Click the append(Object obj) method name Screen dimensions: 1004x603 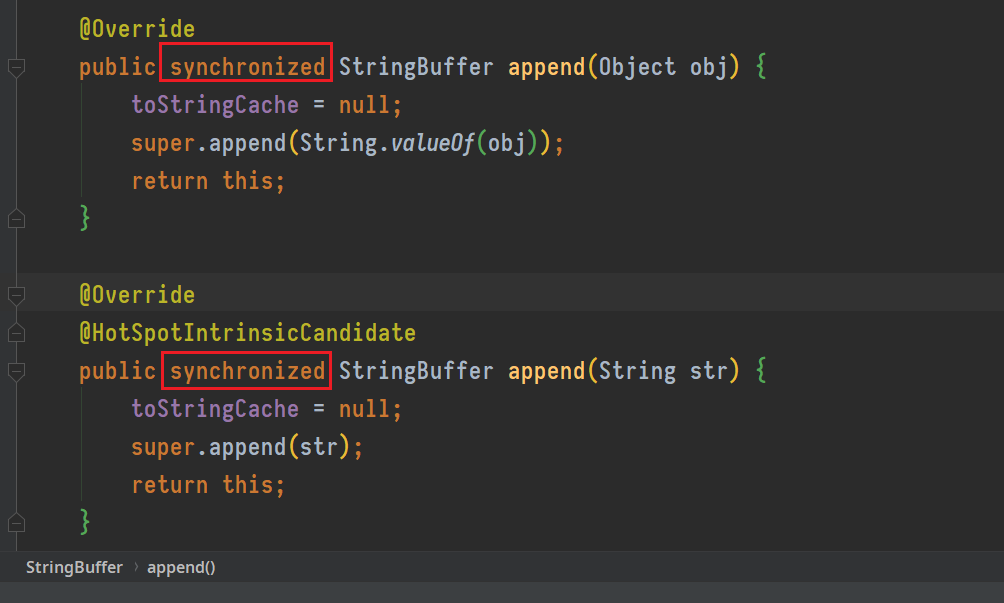[546, 67]
